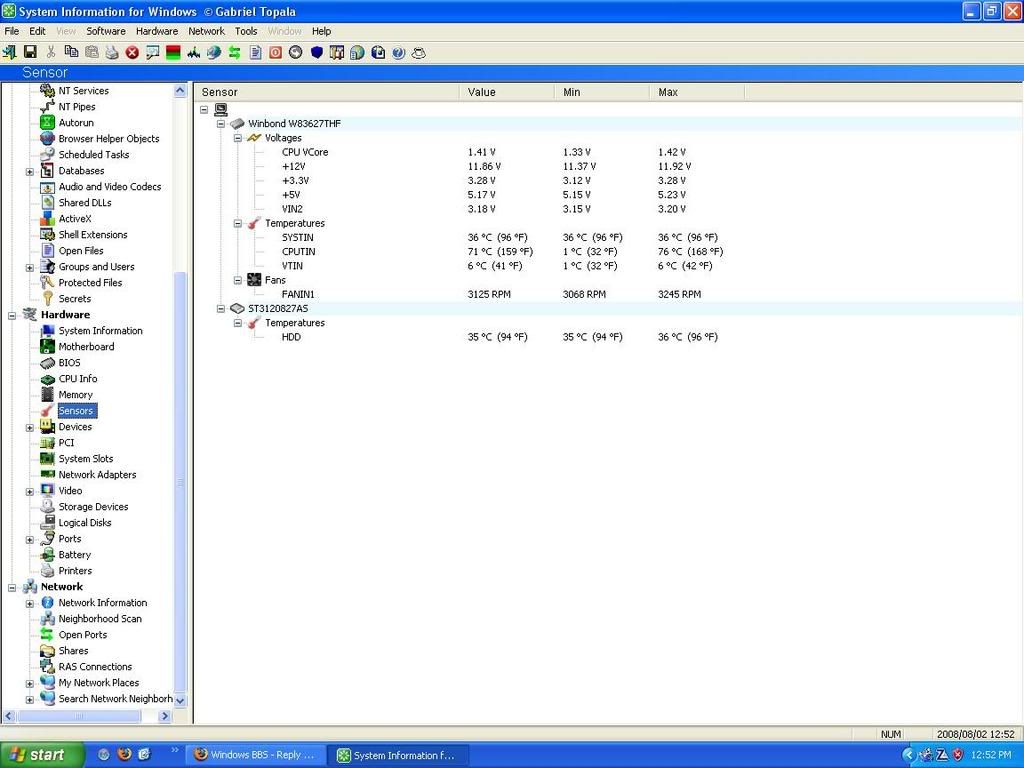
Task: Open the Windows Start menu
Action: click(x=41, y=755)
